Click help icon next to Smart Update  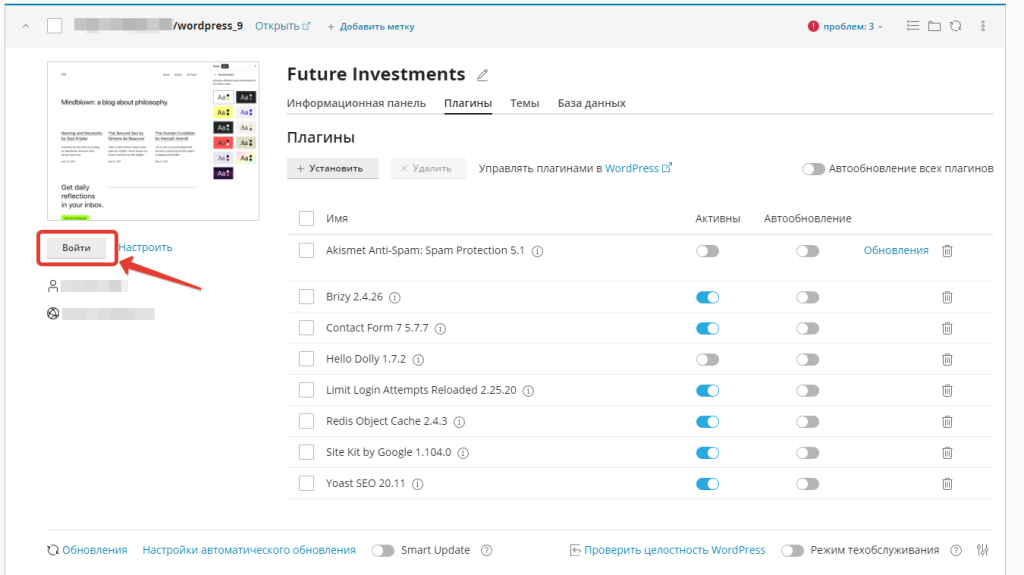click(x=487, y=551)
